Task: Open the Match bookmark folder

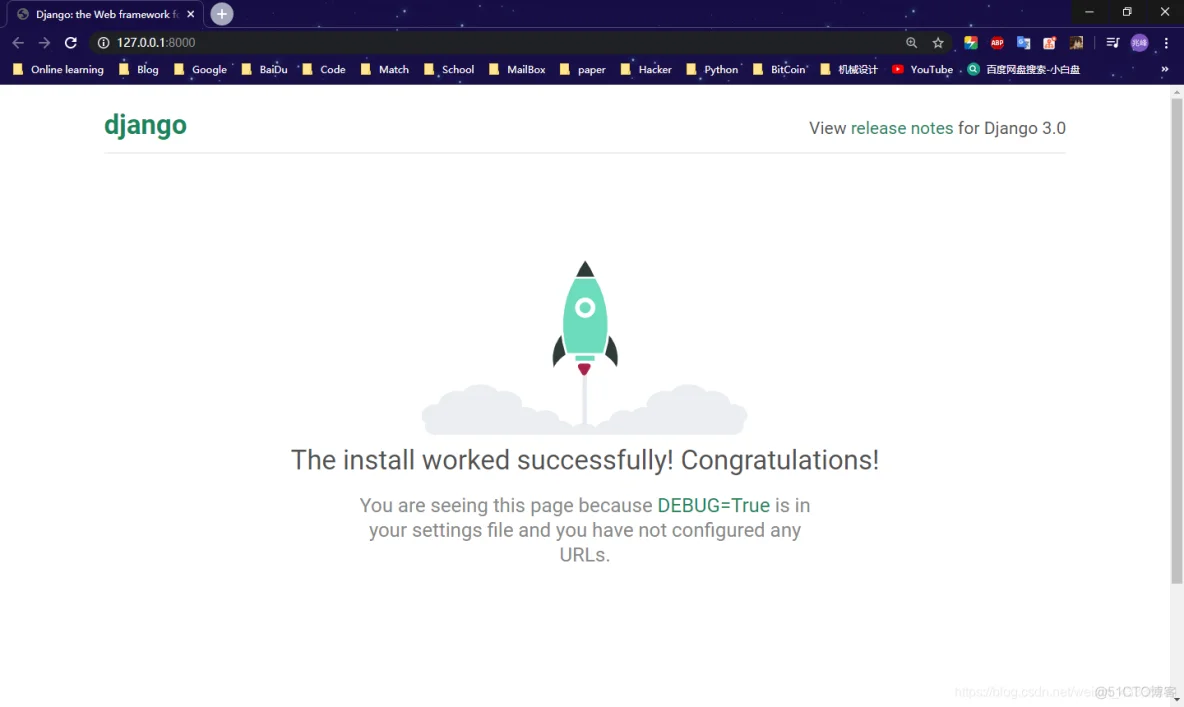Action: coord(385,69)
